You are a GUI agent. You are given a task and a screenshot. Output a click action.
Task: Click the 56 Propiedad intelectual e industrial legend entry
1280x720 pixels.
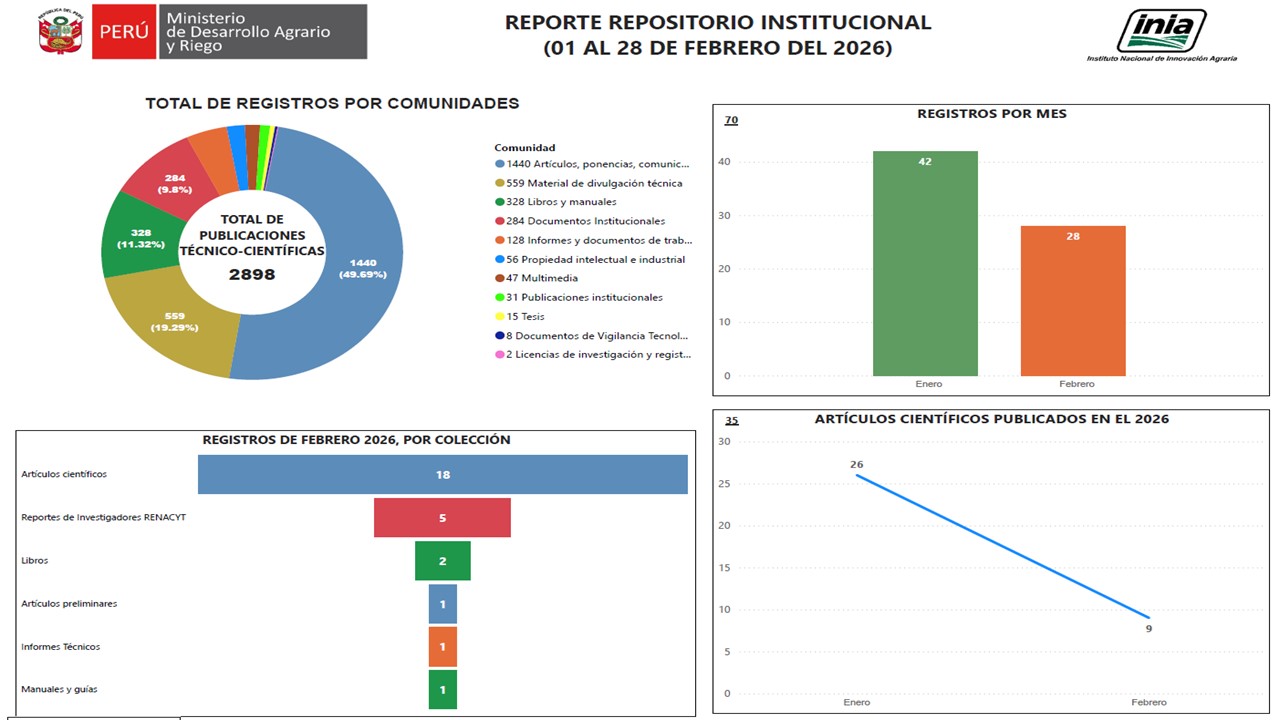point(590,259)
